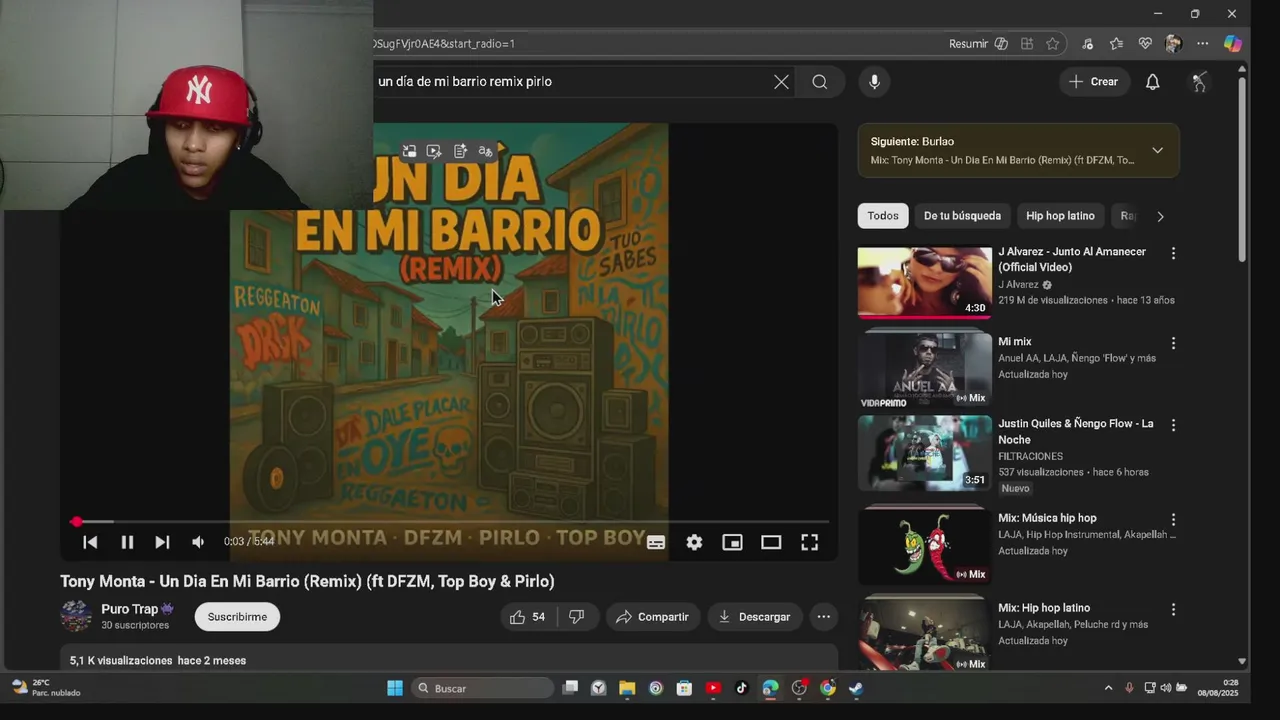Open options for Mix: Música hip hop
This screenshot has width=1280, height=720.
(1173, 520)
